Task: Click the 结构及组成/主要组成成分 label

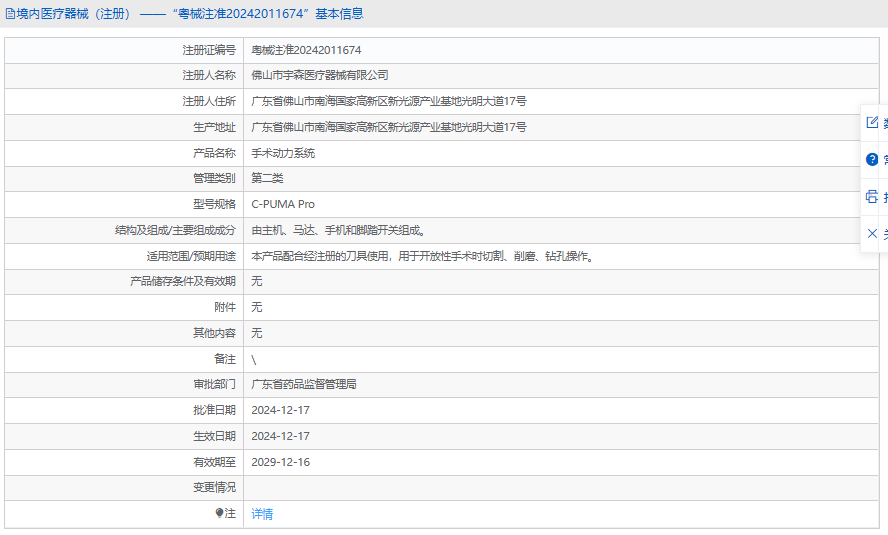Action: tap(176, 230)
